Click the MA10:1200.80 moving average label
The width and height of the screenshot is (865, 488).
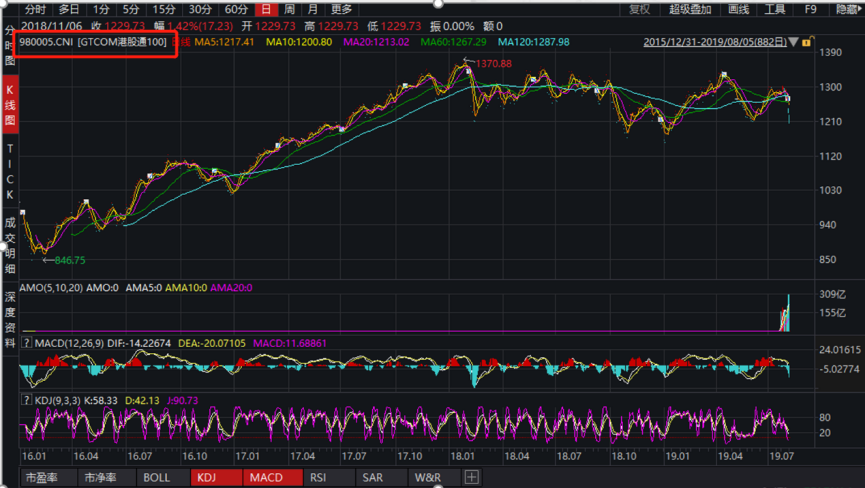point(299,42)
